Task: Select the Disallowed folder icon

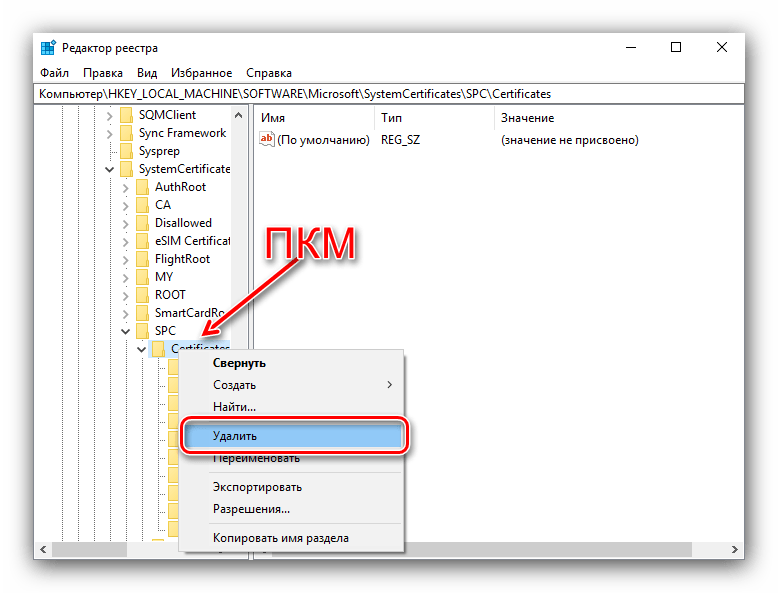Action: [x=142, y=223]
